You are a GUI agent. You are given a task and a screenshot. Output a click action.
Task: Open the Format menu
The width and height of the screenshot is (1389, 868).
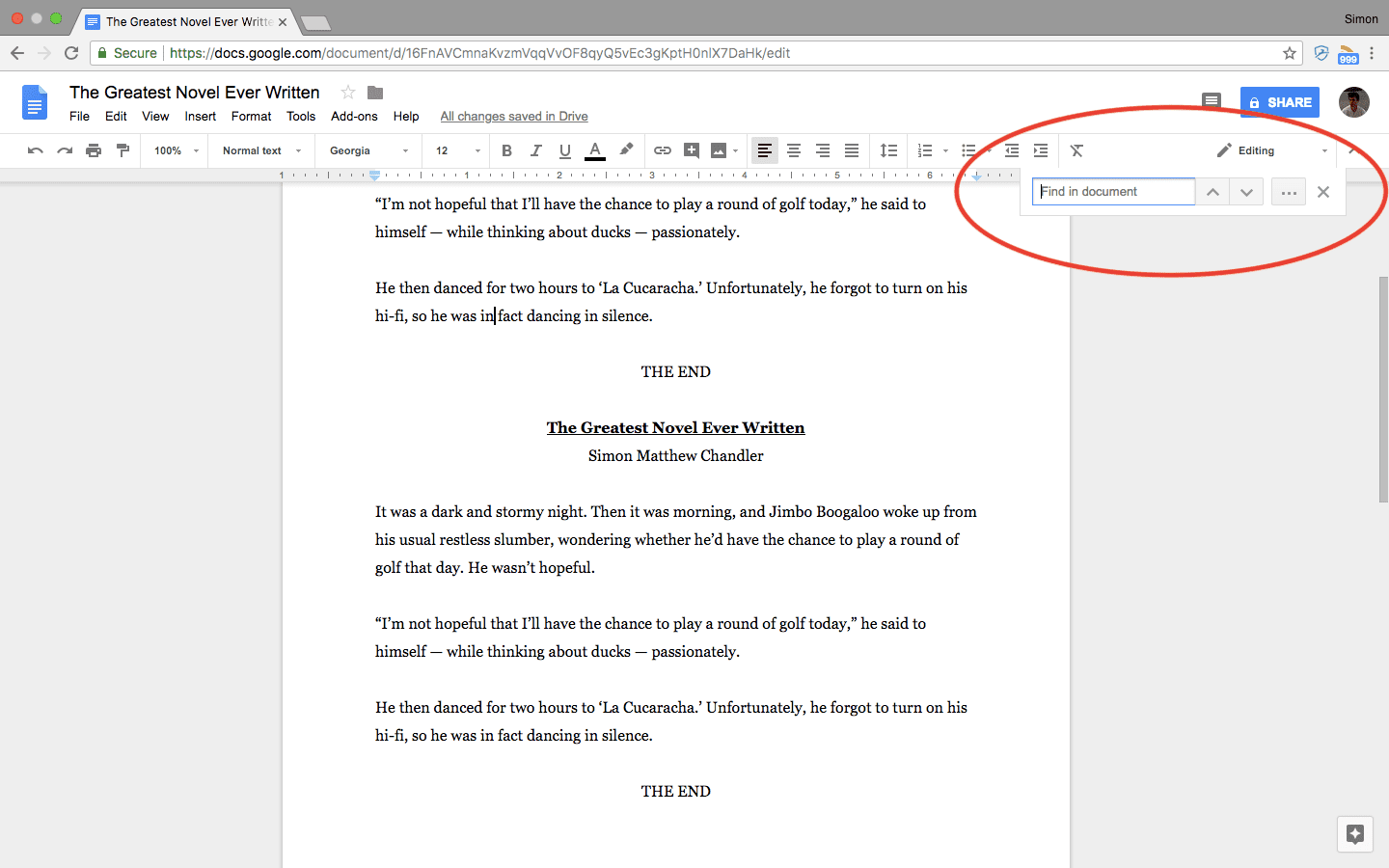coord(251,116)
